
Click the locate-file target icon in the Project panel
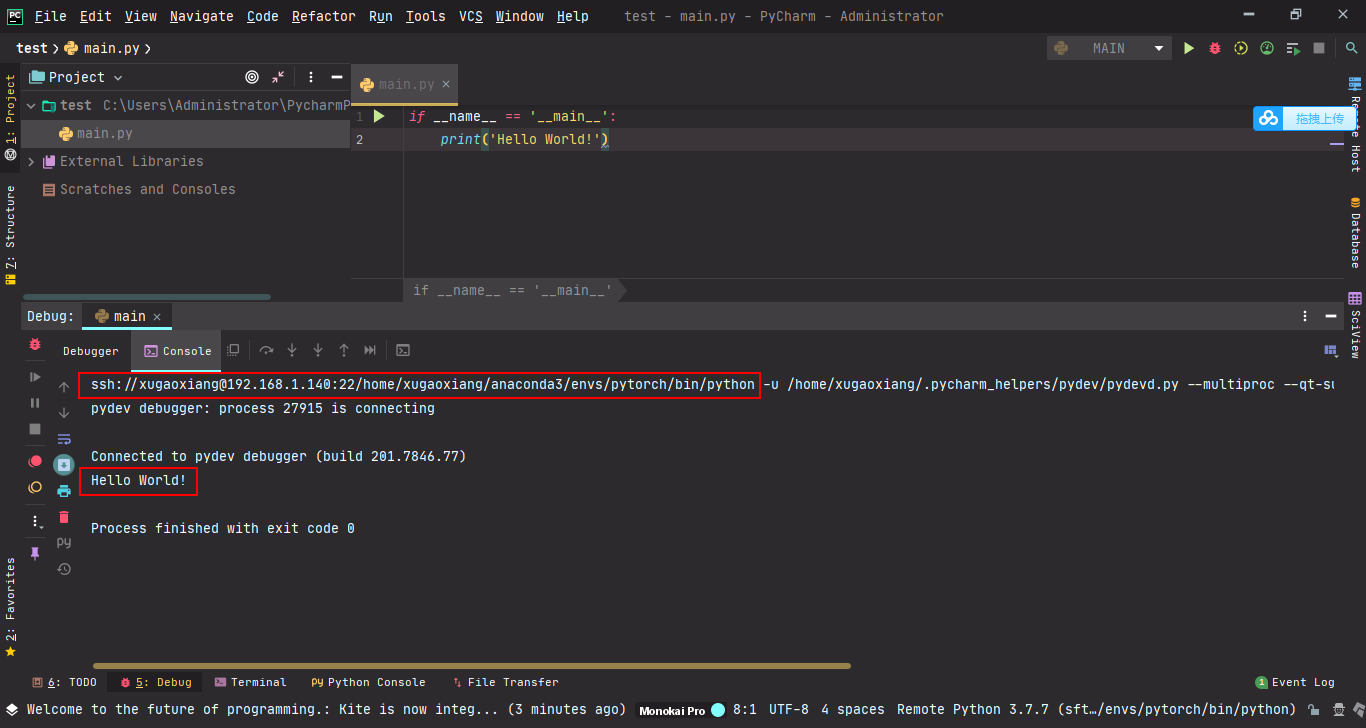click(252, 77)
